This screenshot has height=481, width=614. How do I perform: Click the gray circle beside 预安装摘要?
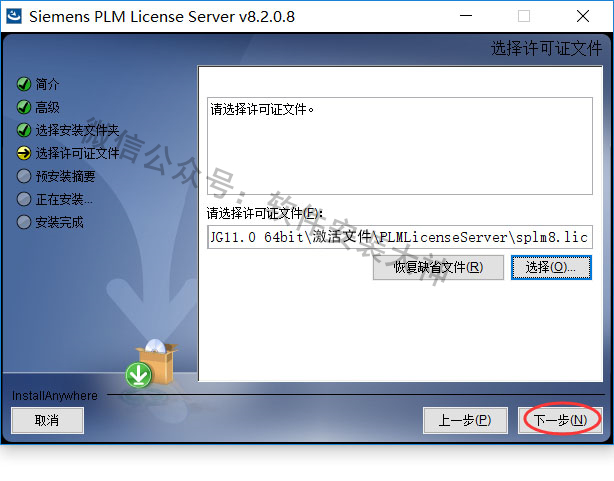tap(24, 176)
